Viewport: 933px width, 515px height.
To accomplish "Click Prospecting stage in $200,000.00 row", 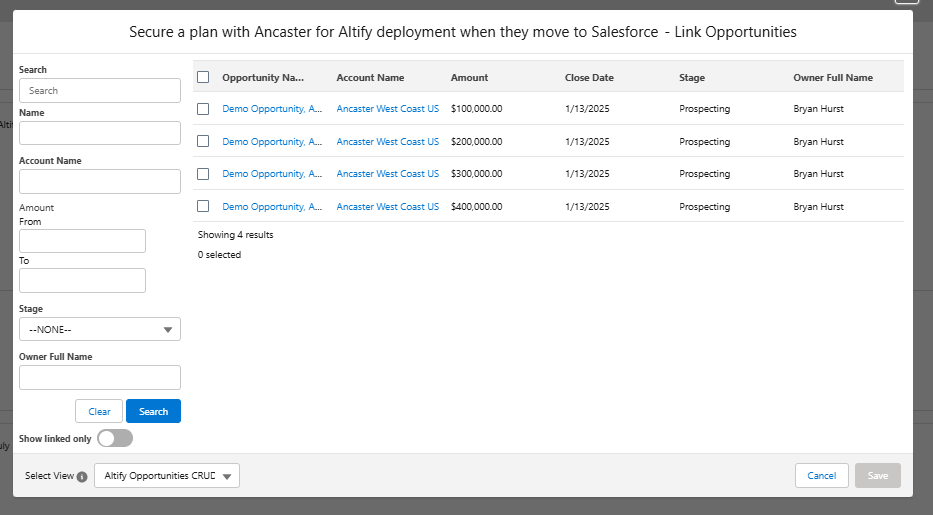I will pyautogui.click(x=705, y=142).
